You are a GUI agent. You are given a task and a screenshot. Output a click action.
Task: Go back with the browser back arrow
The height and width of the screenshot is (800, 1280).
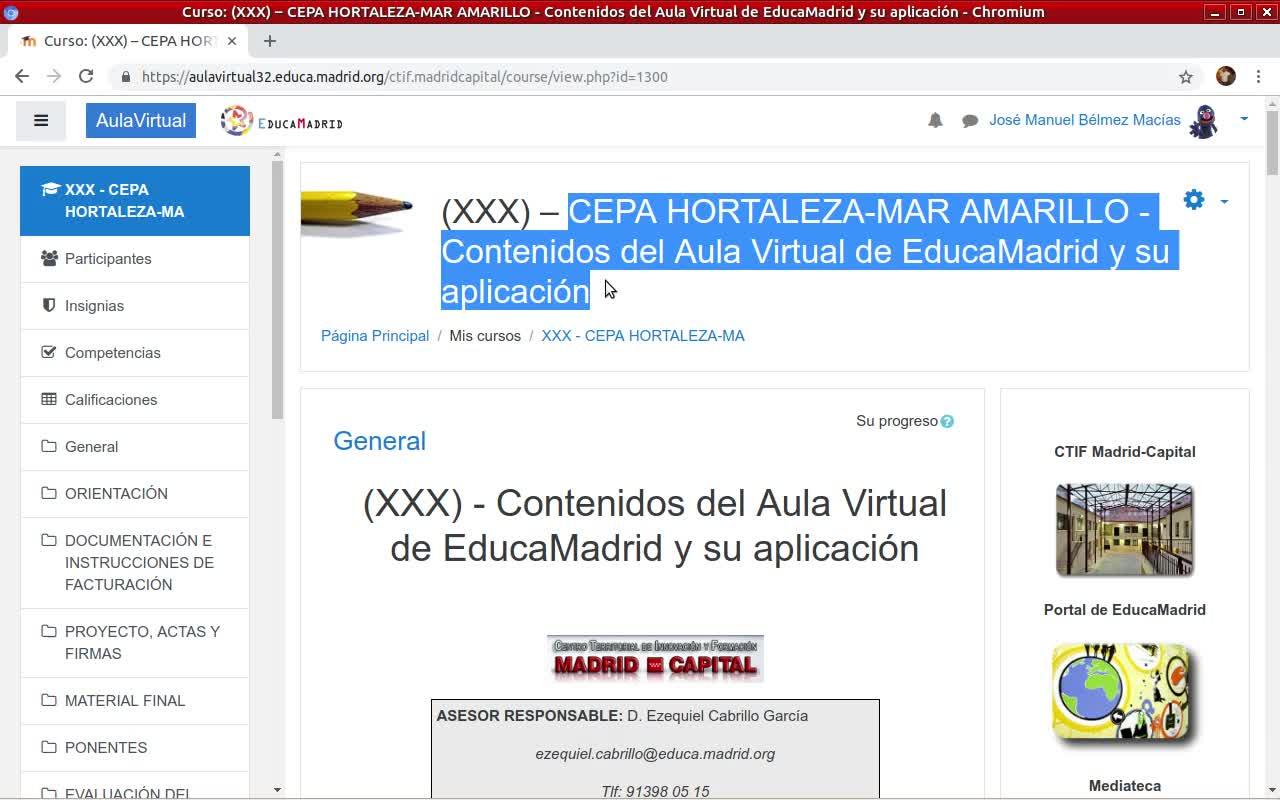tap(22, 77)
